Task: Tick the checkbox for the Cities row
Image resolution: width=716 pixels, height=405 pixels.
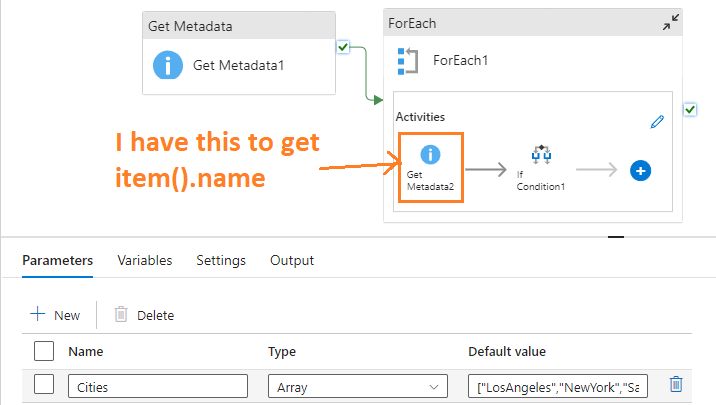Action: pyautogui.click(x=44, y=385)
